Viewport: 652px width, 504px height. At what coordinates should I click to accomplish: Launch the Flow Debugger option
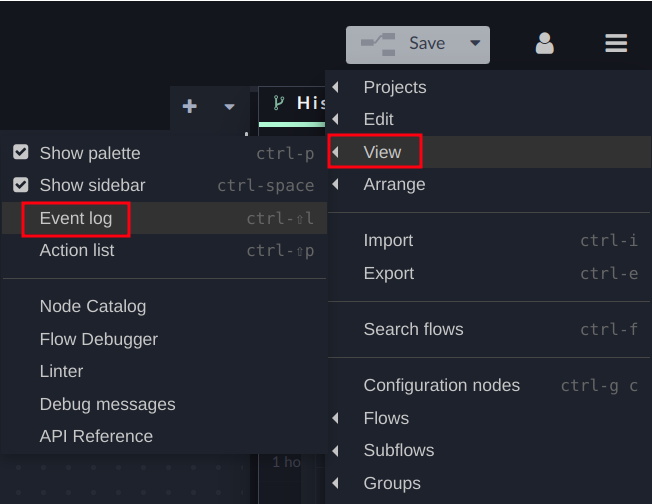99,339
